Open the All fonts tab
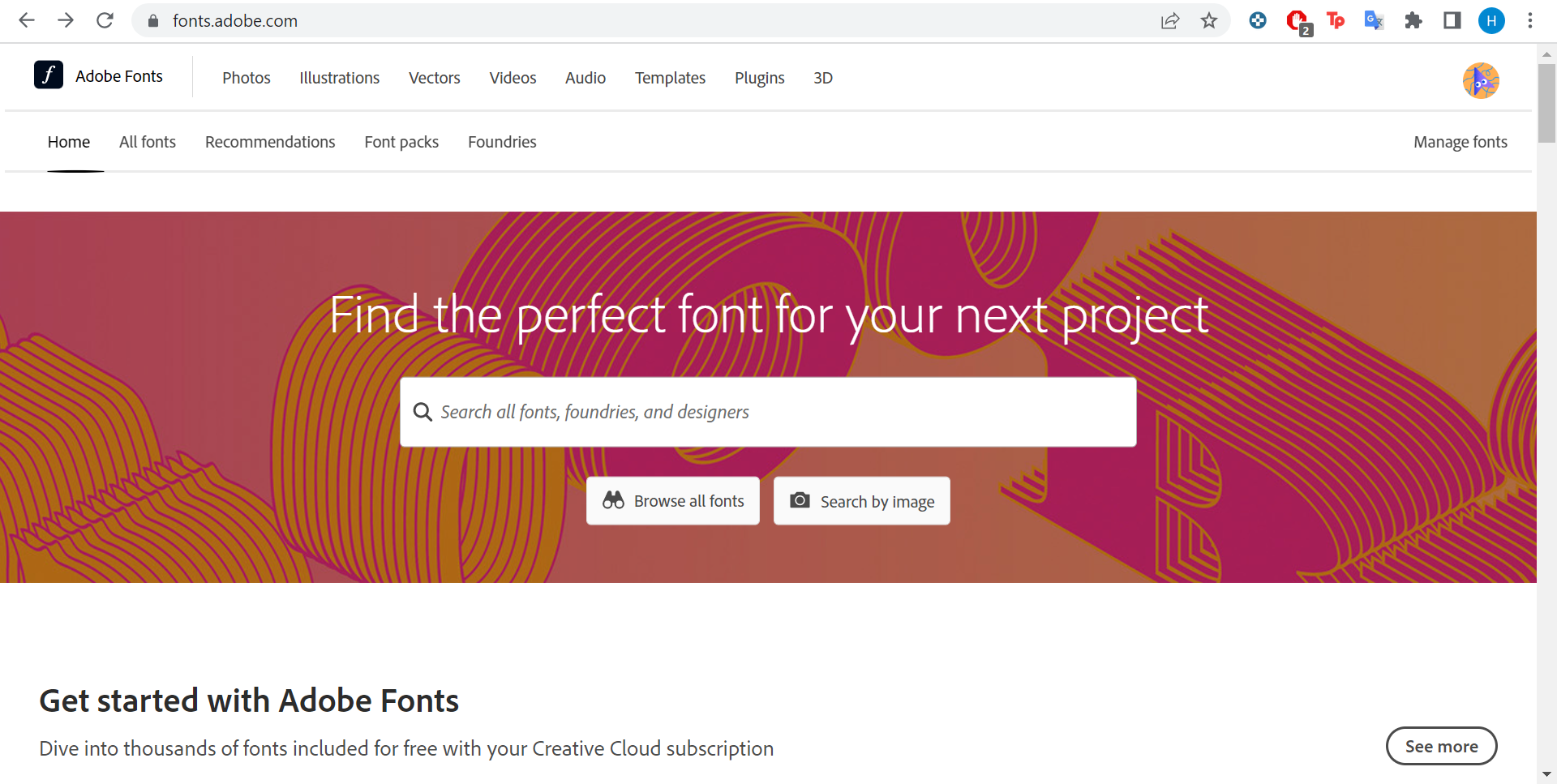This screenshot has height=784, width=1557. (x=148, y=142)
